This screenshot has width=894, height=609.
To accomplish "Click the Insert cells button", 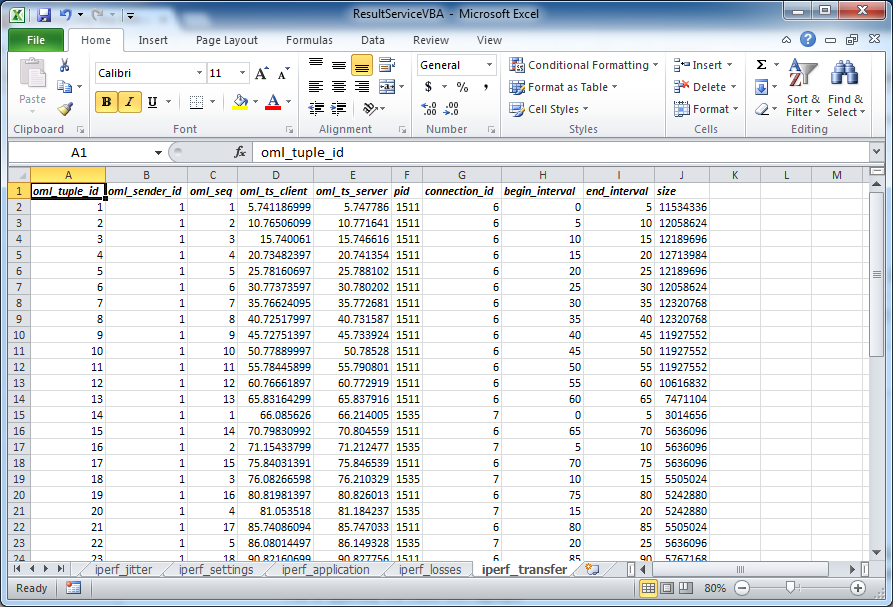I will click(703, 65).
